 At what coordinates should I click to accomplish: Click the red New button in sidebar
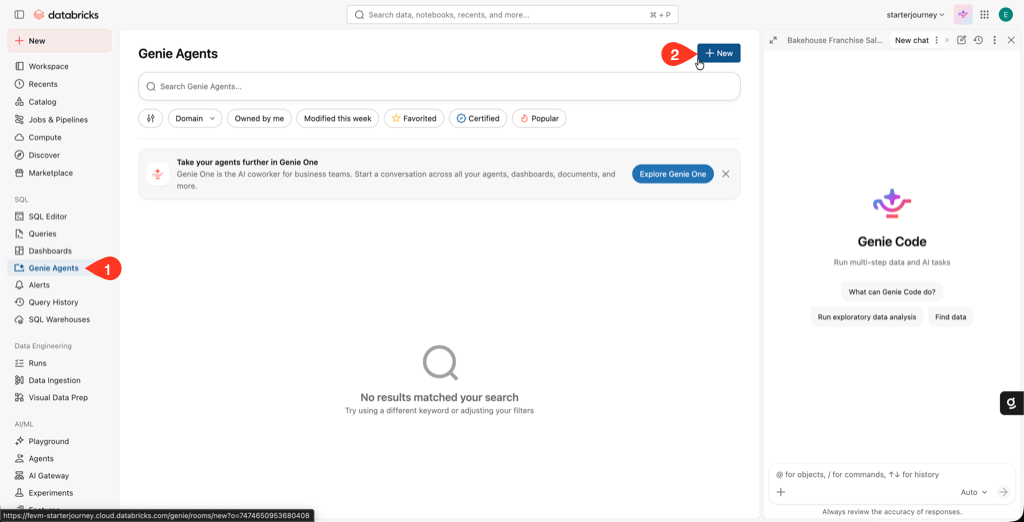point(59,41)
